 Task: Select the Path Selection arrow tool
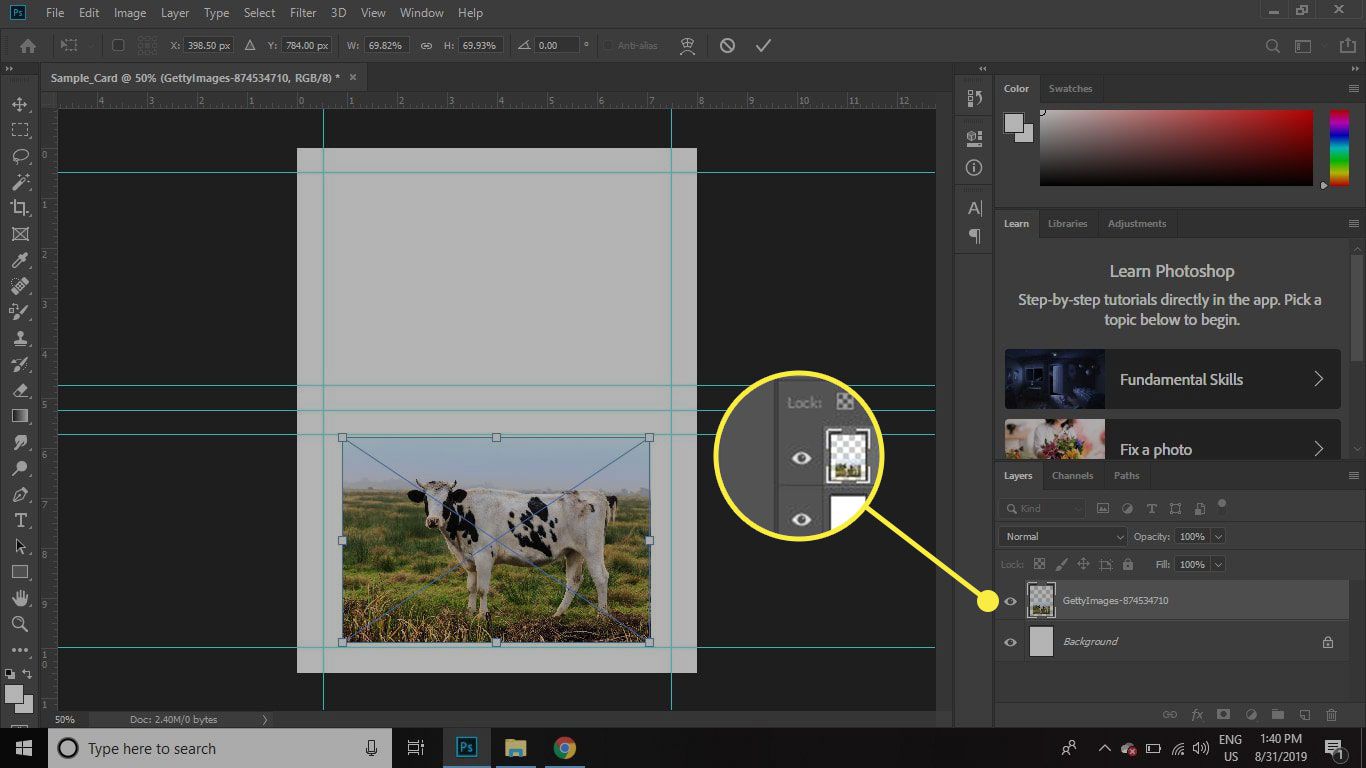[x=20, y=547]
